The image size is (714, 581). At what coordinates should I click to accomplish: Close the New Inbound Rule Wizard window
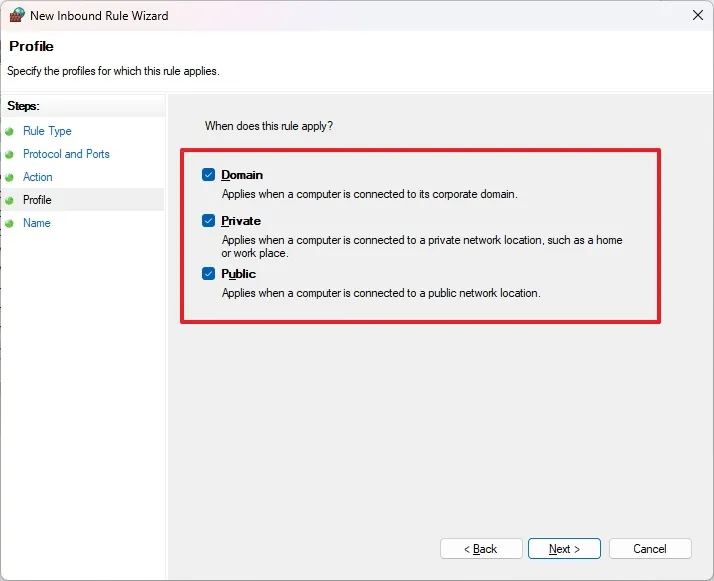pos(698,15)
